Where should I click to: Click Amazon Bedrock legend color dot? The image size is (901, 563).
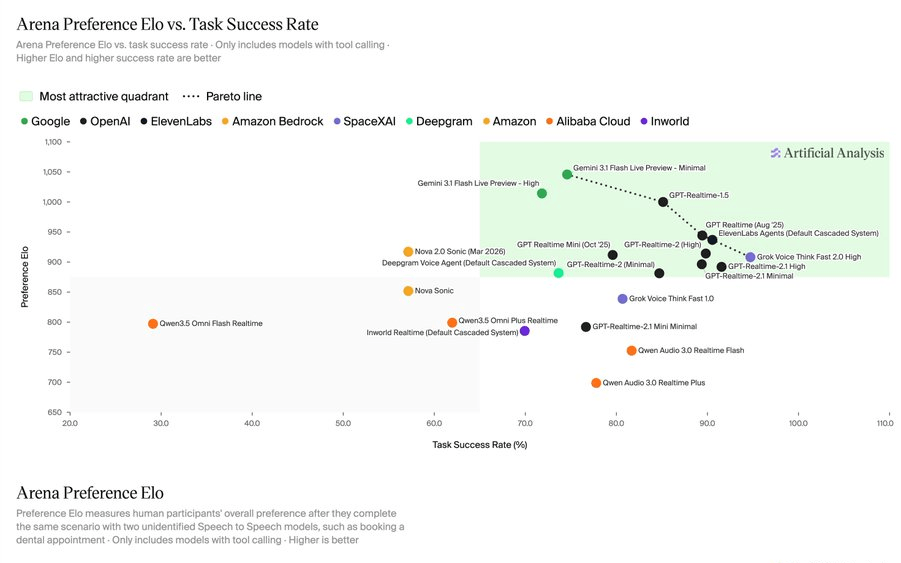(x=225, y=121)
